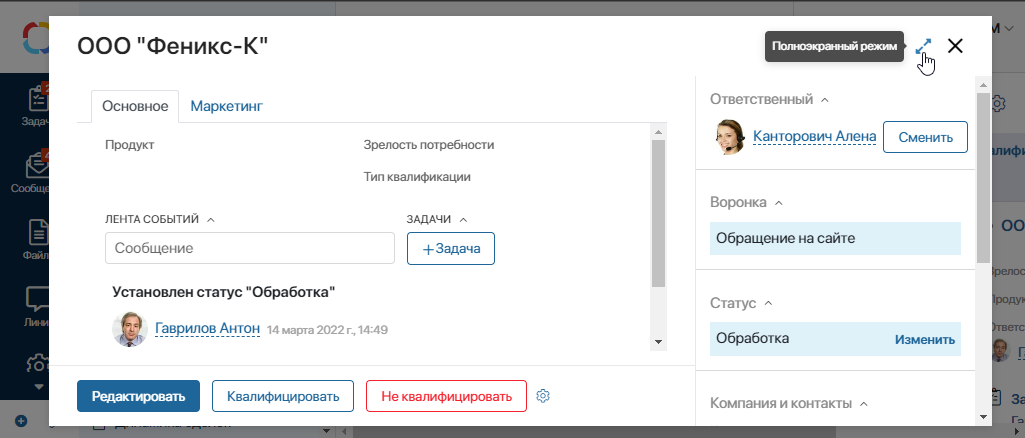Collapse the Задачи section chevron
Screen dimensions: 1025x438
(x=463, y=220)
